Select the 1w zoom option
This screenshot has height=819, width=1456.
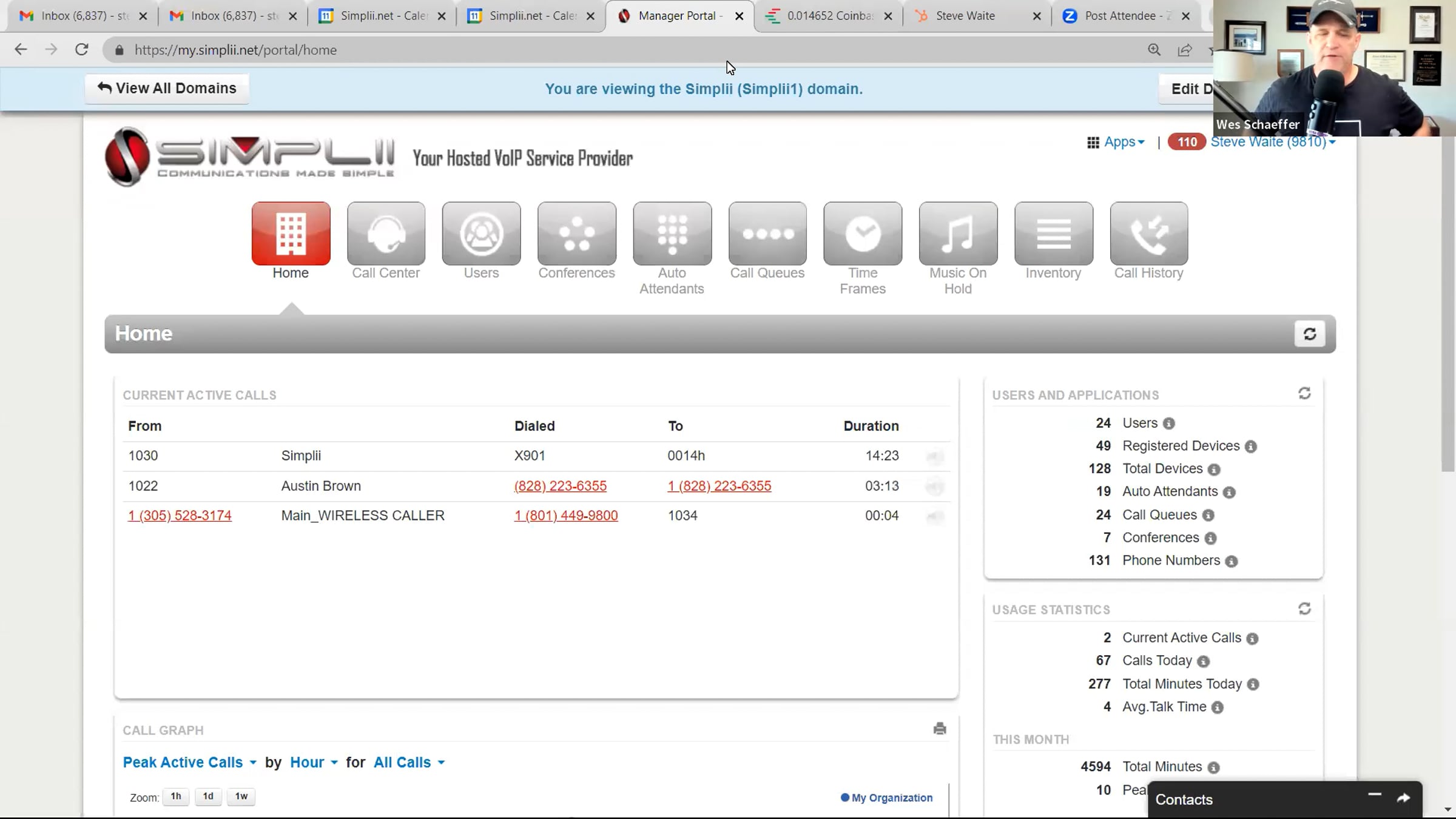[241, 797]
